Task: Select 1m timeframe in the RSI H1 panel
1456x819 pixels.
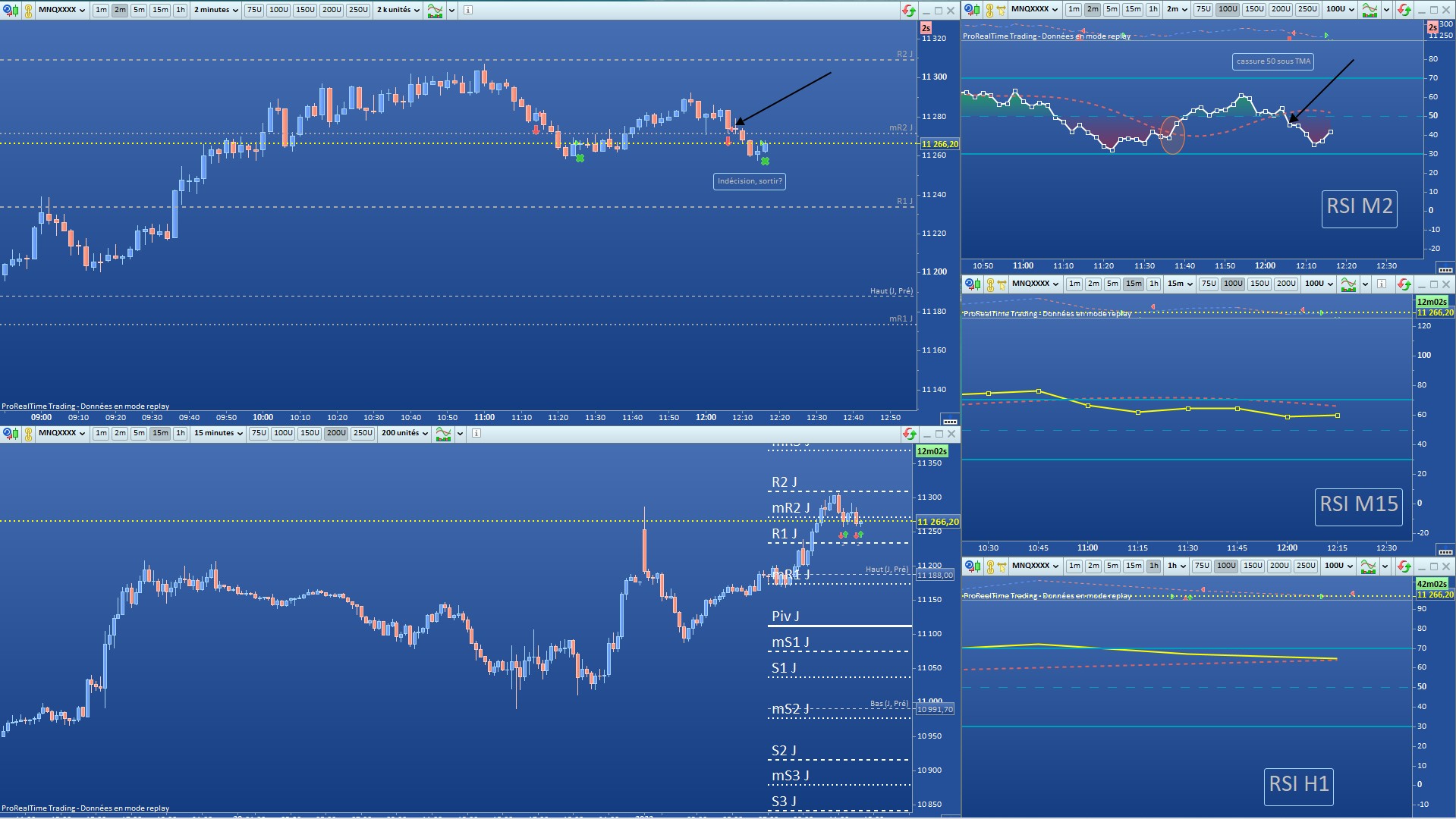Action: [1074, 566]
